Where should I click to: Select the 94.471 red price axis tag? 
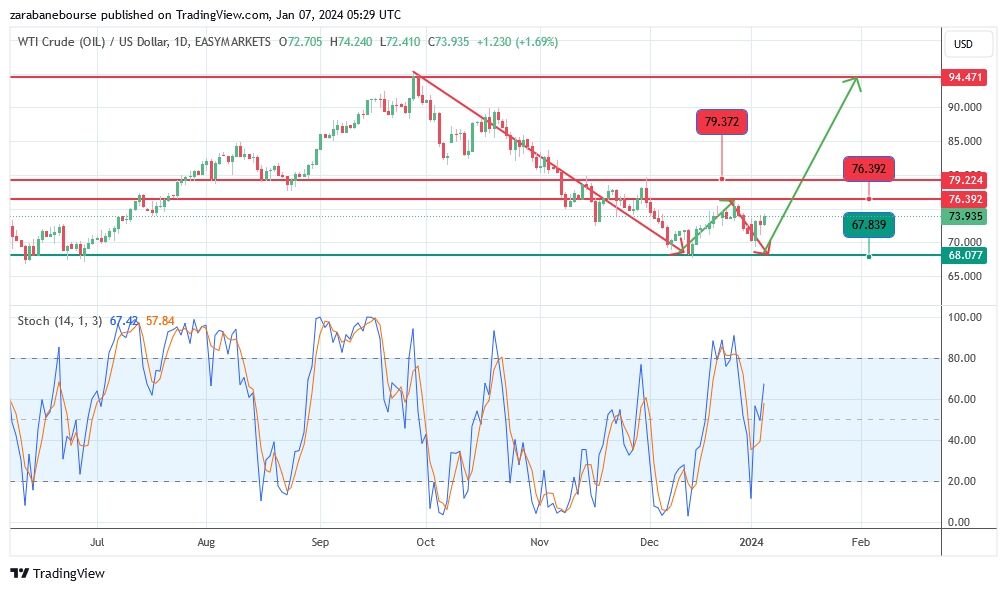(965, 77)
